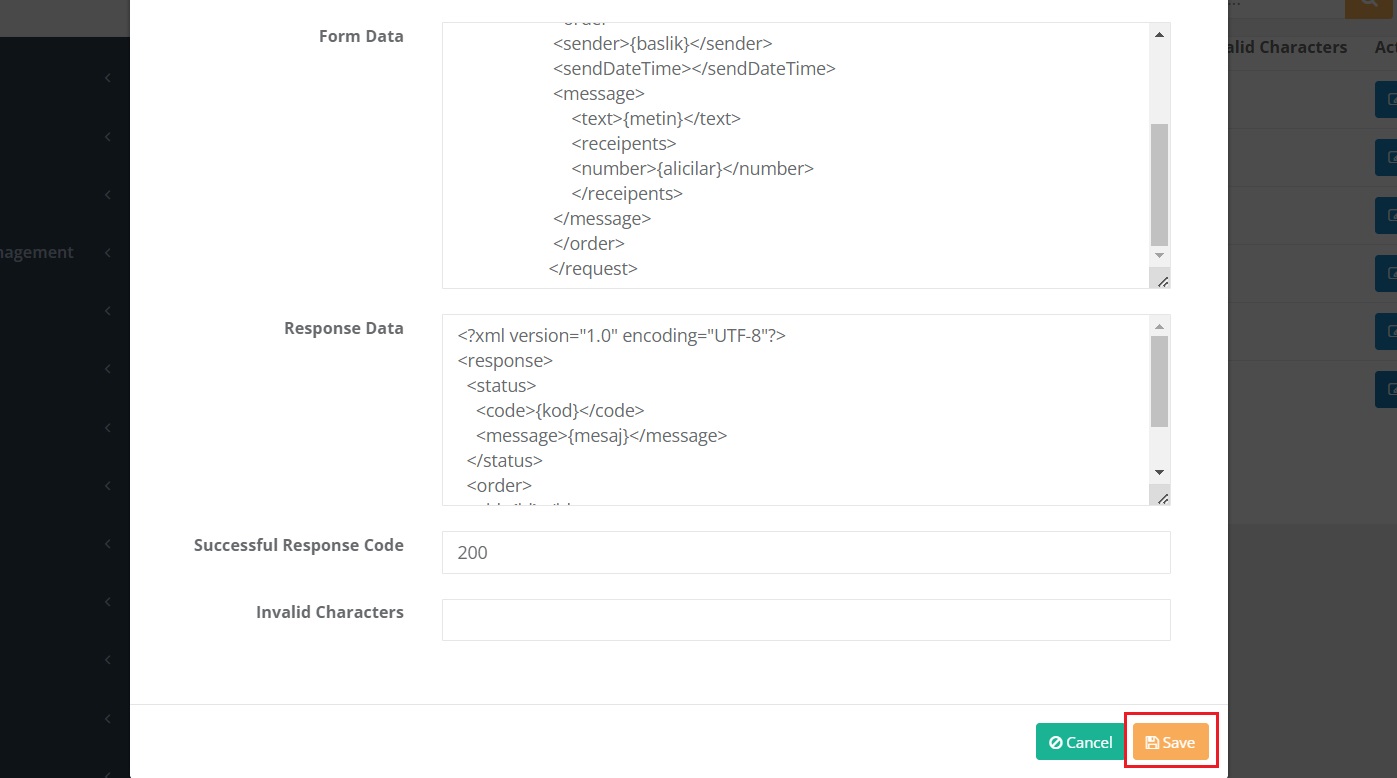This screenshot has height=778, width=1397.
Task: Select the management item in the sidebar
Action: [x=37, y=253]
